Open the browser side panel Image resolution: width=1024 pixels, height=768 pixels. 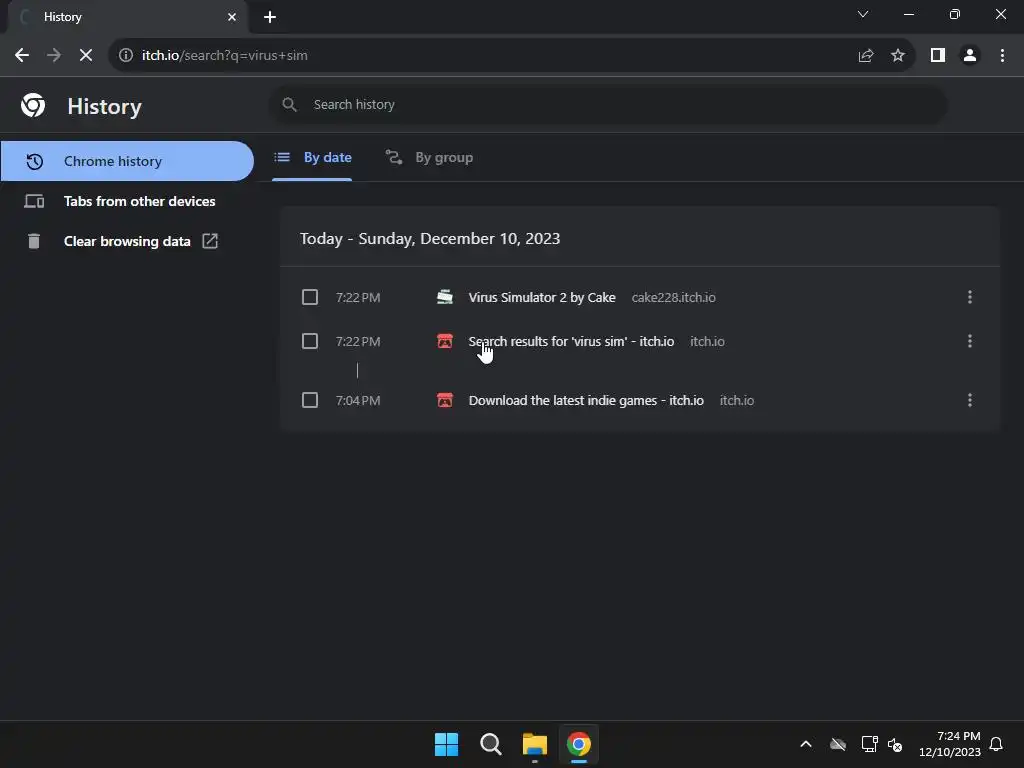(938, 56)
